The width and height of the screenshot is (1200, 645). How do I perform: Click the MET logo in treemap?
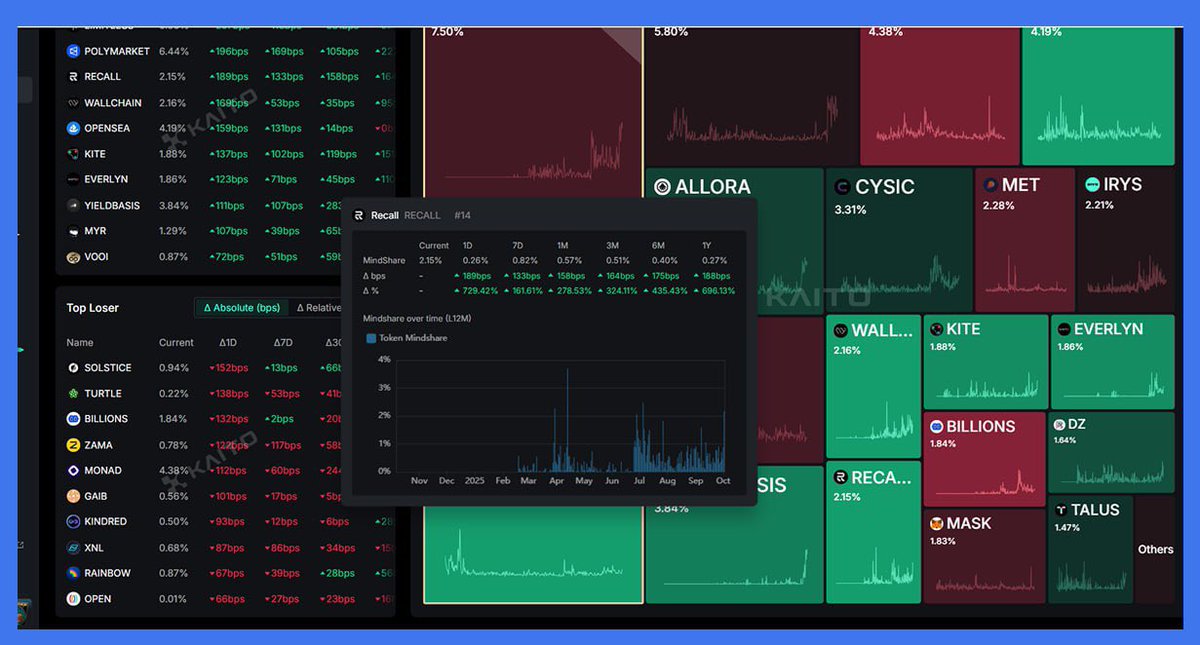(x=990, y=185)
